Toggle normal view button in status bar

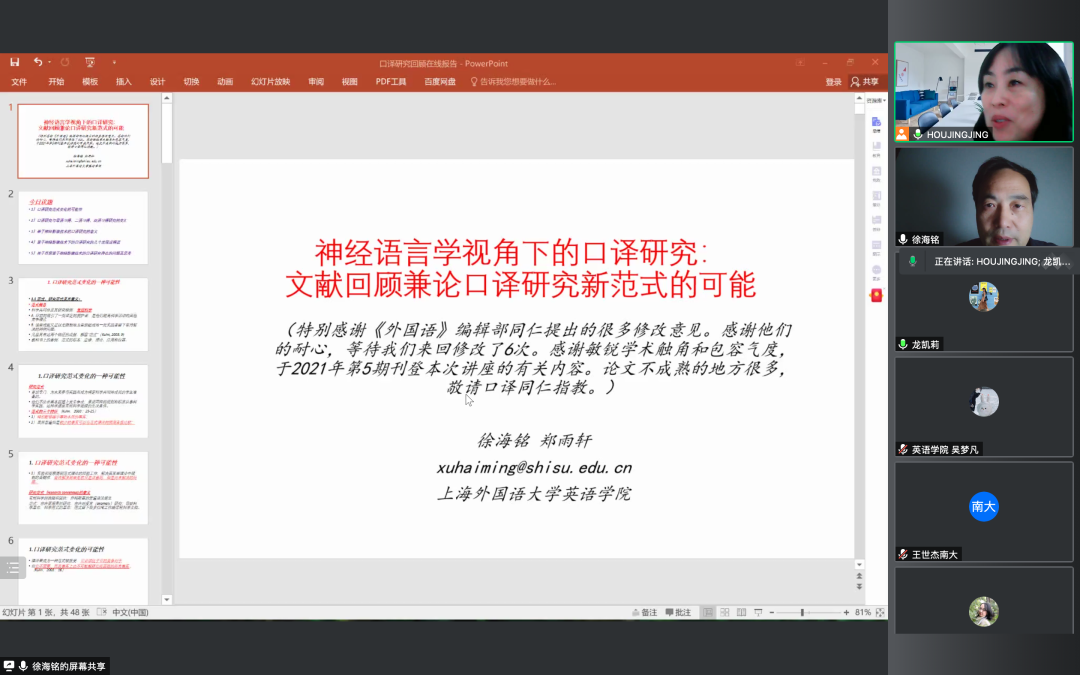click(x=708, y=612)
